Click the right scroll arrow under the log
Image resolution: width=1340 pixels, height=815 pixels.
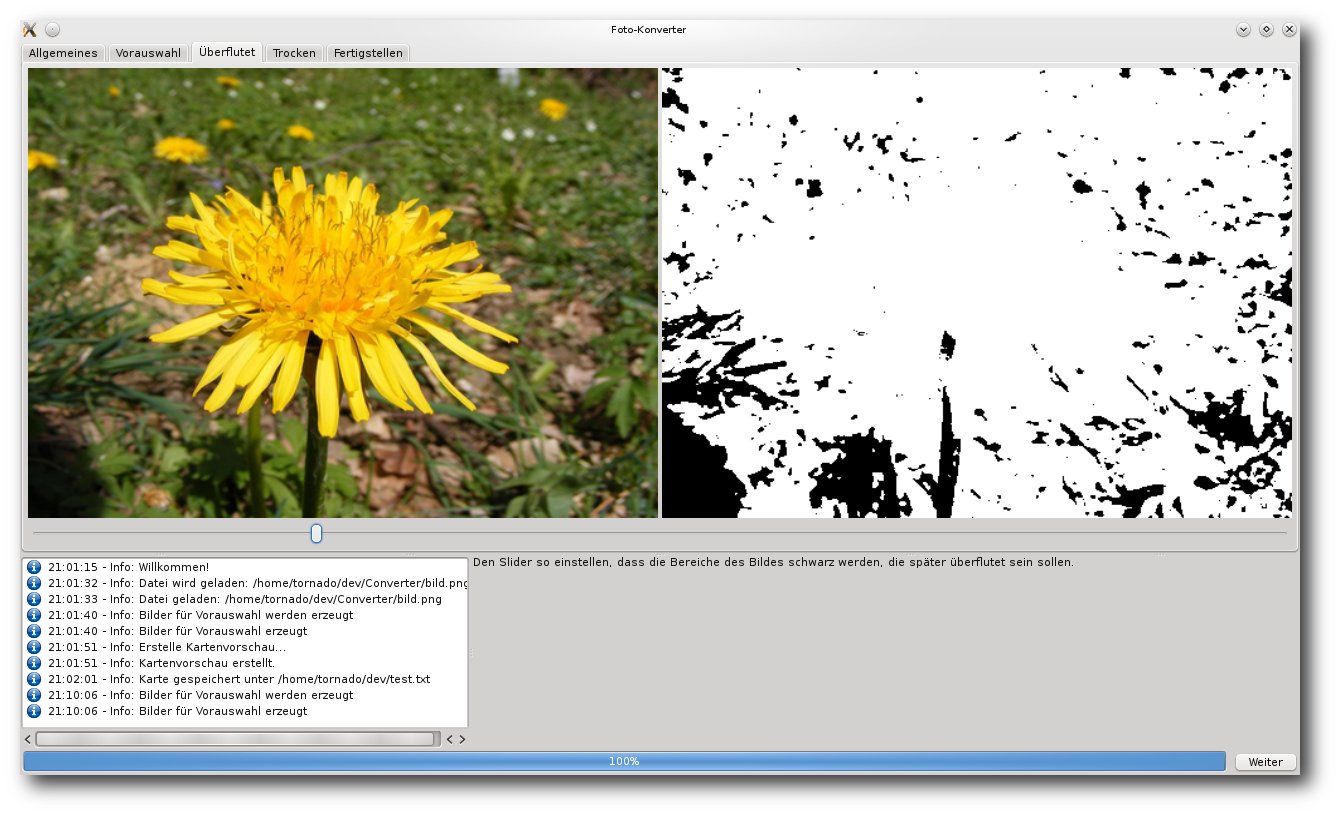click(462, 739)
